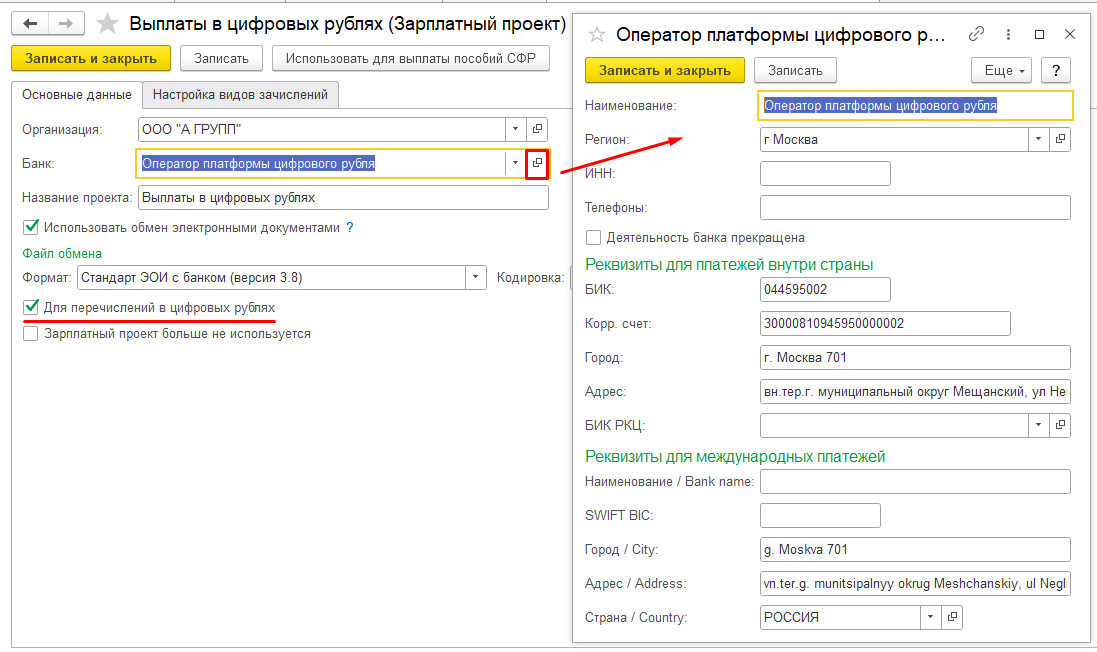The width and height of the screenshot is (1097, 652).
Task: Go back using the left arrow button
Action: [x=30, y=24]
